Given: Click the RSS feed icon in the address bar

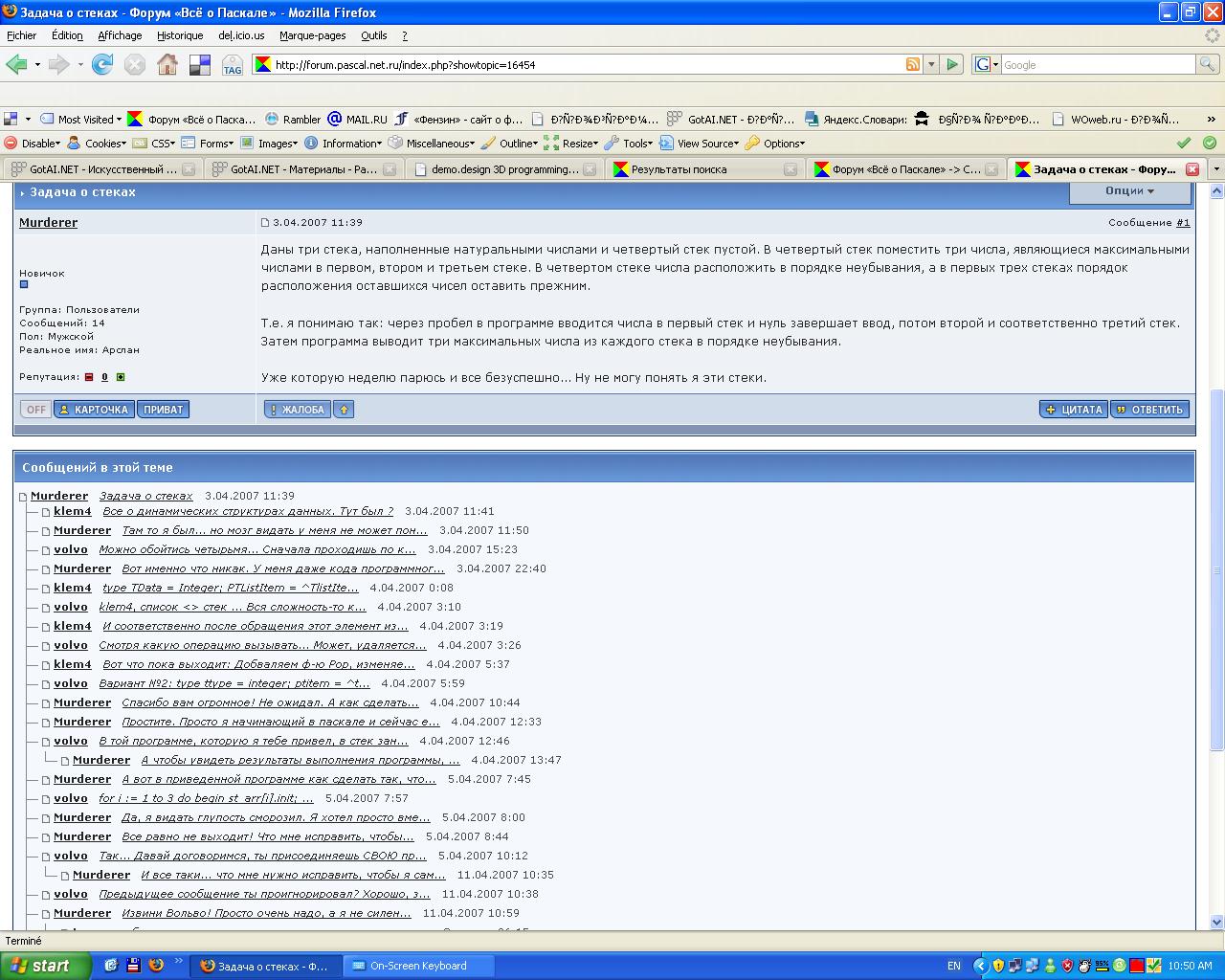Looking at the screenshot, I should click(x=913, y=64).
